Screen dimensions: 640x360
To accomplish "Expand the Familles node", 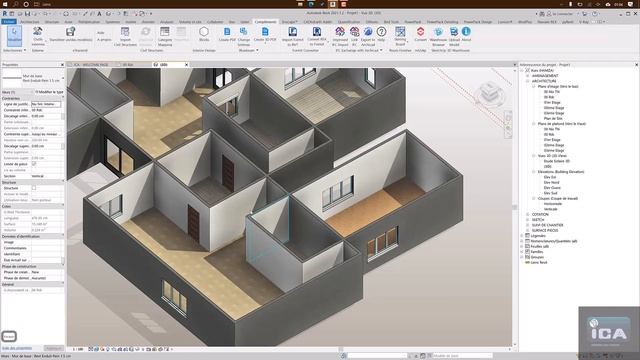I will coord(522,252).
